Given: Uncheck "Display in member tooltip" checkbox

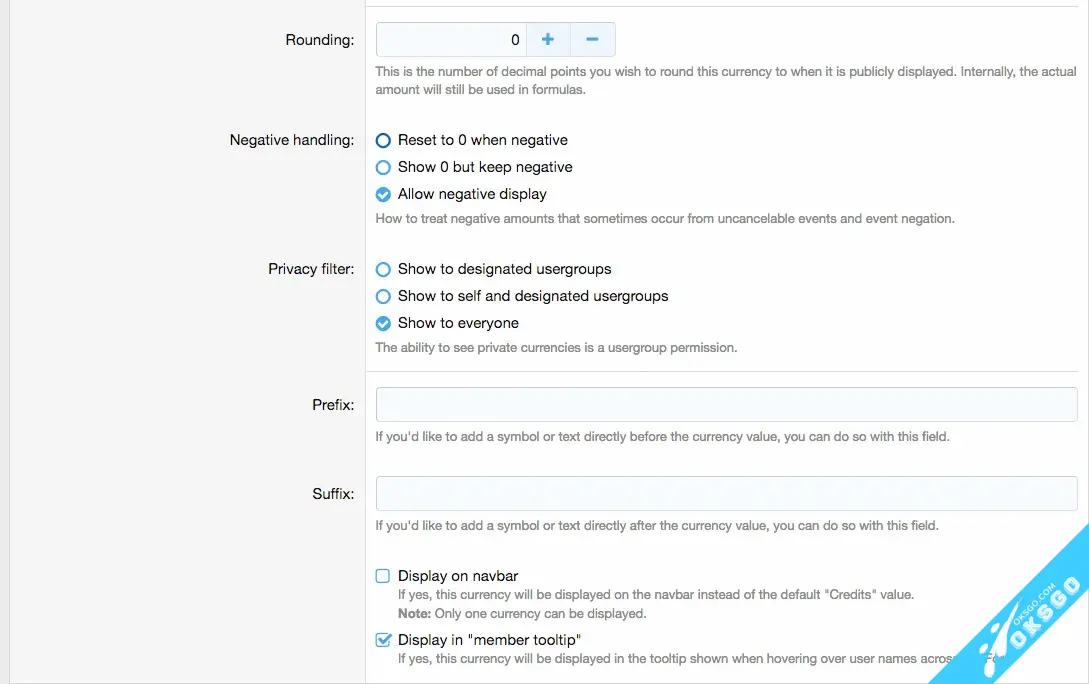Looking at the screenshot, I should point(383,640).
